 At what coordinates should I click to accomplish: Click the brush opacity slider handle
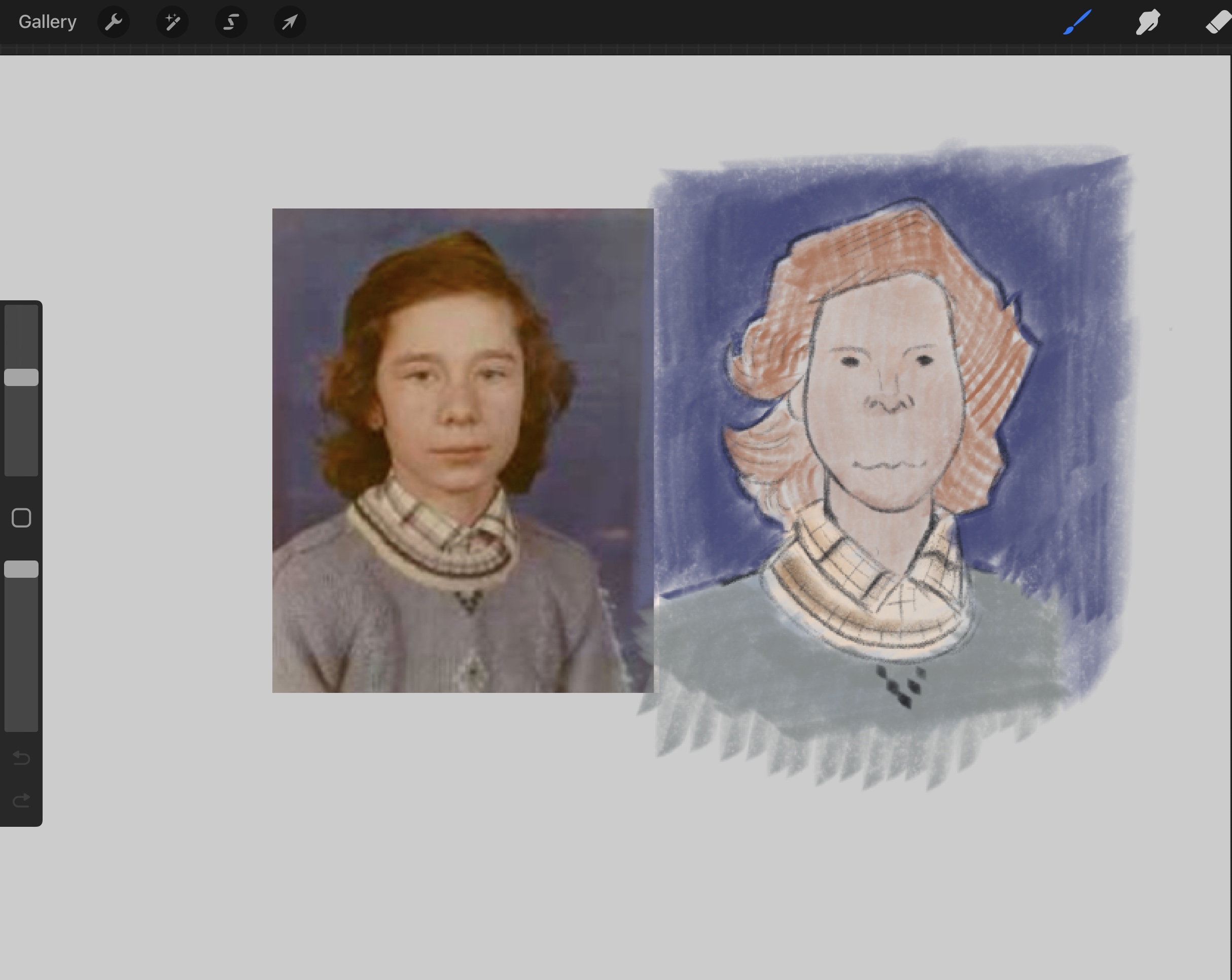[x=21, y=569]
